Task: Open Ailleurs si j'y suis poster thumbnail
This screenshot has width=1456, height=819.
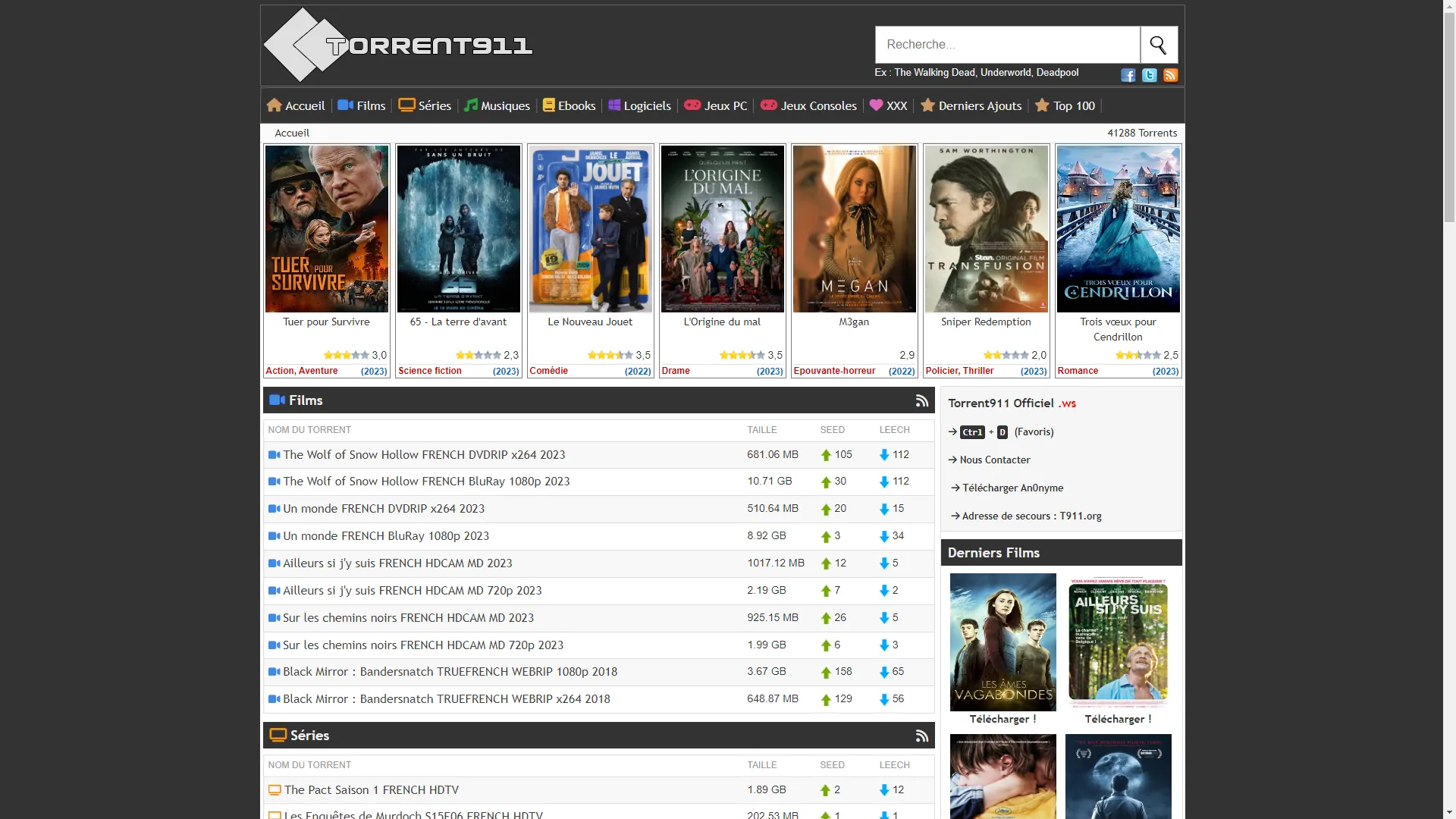Action: 1119,642
